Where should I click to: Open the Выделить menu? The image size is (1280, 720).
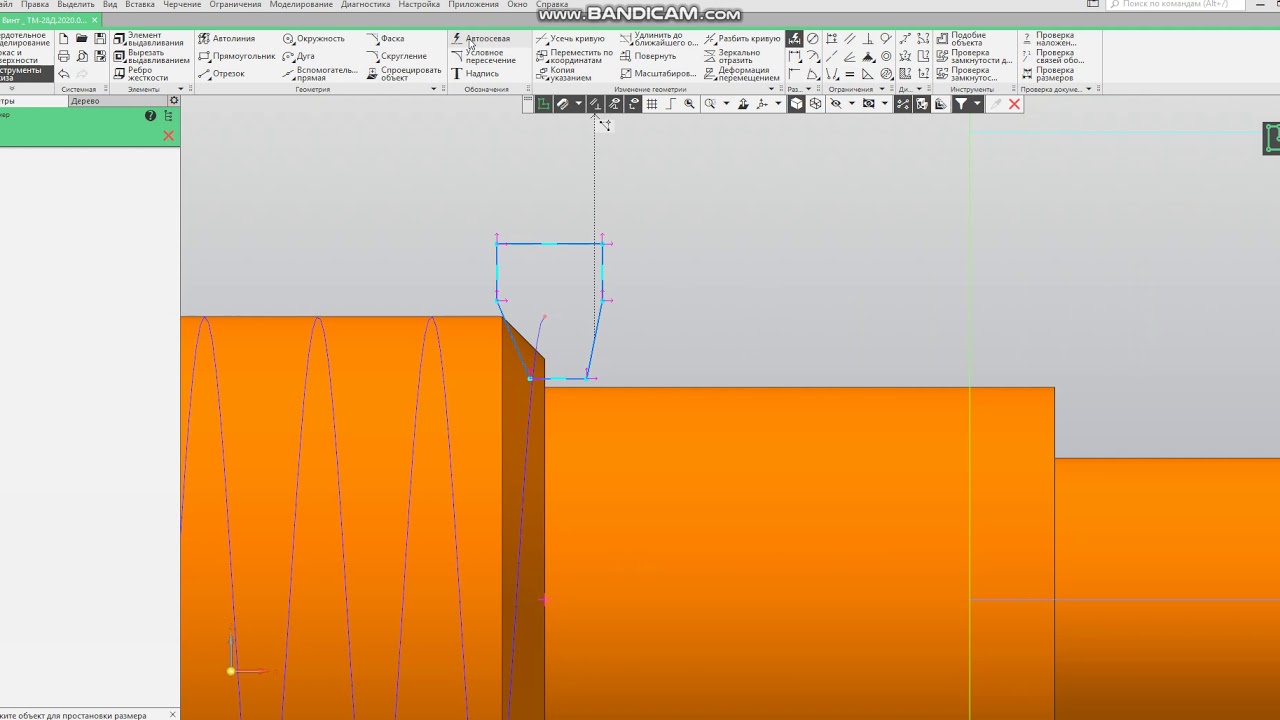tap(76, 4)
